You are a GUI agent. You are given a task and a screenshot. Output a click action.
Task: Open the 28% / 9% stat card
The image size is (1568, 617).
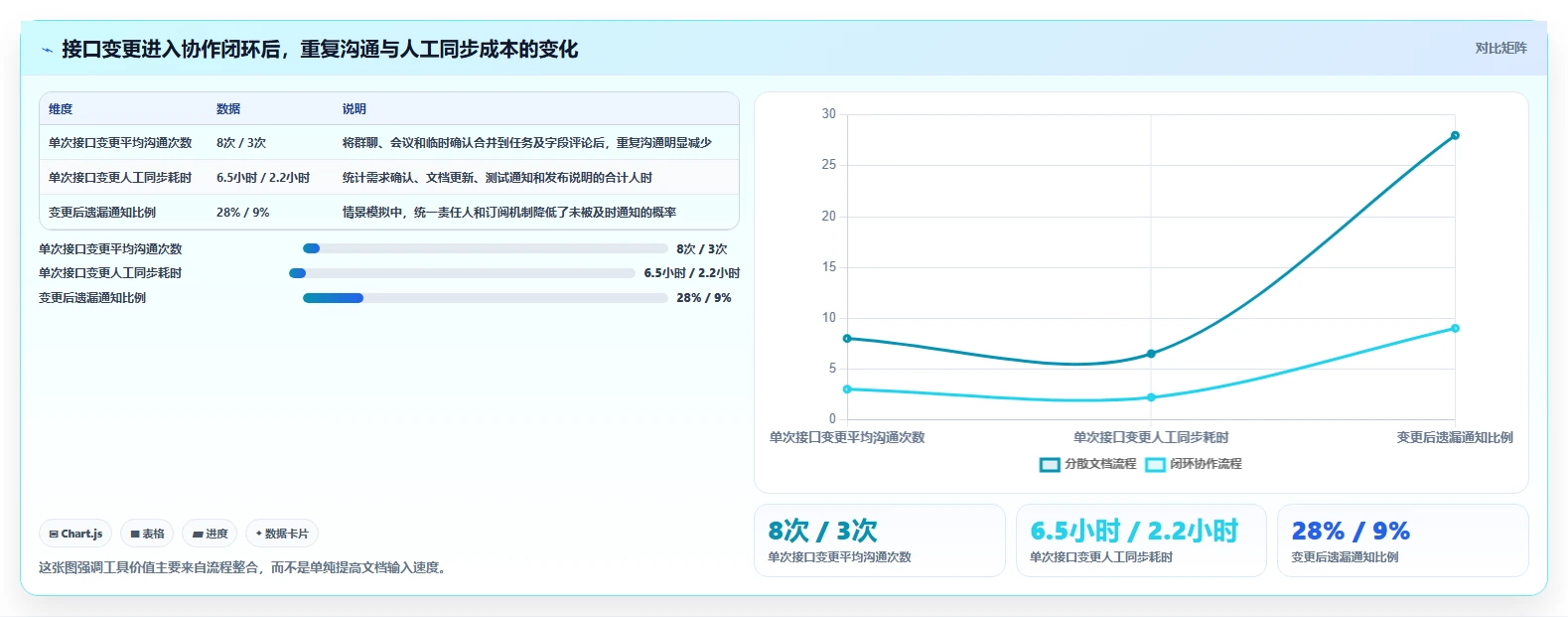1402,540
